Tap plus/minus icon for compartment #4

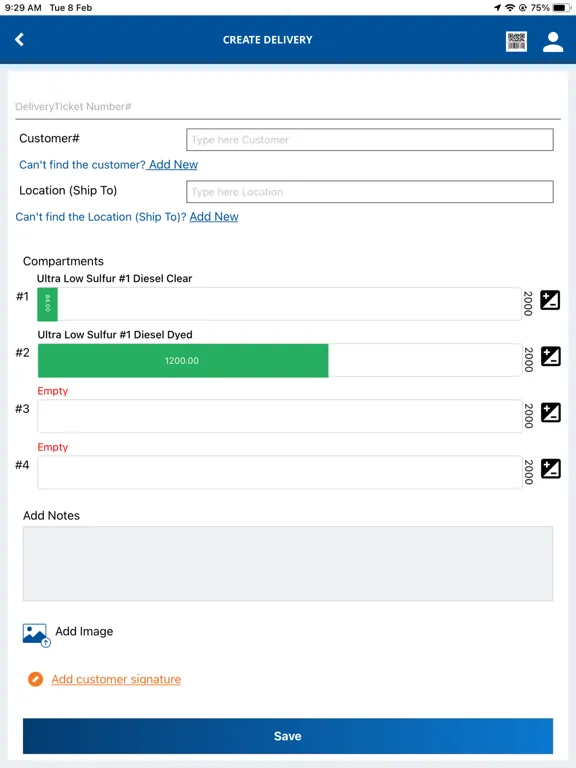[551, 469]
